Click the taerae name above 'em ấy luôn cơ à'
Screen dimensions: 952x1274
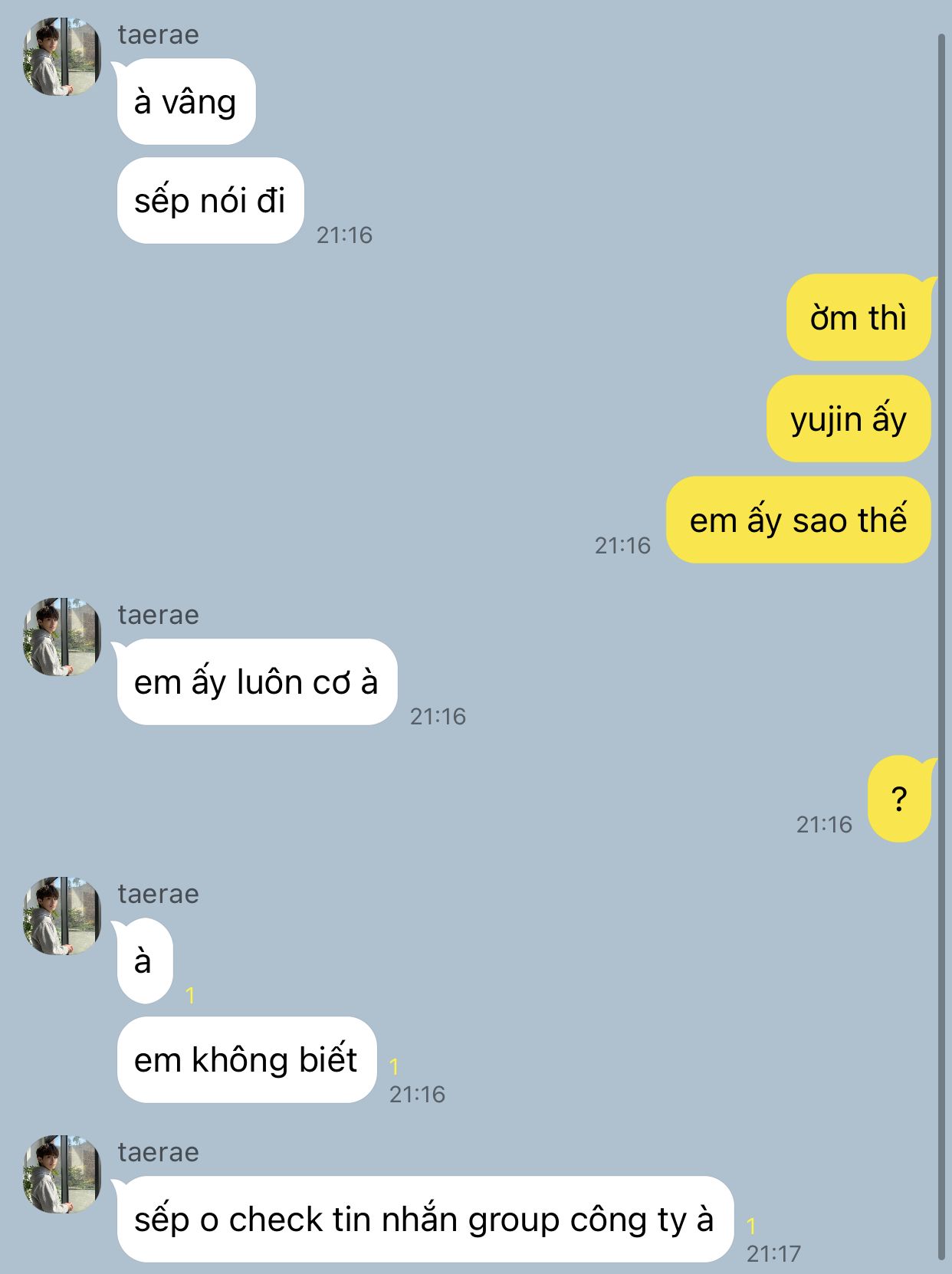158,615
